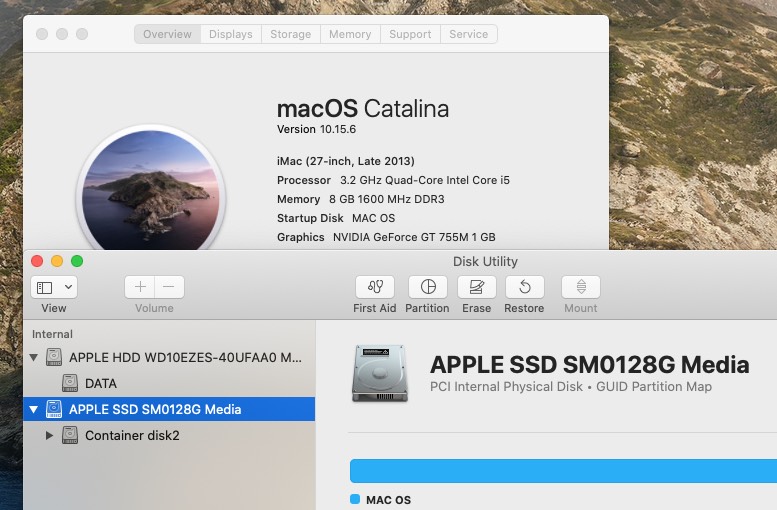Remove a volume with minus button

169,287
